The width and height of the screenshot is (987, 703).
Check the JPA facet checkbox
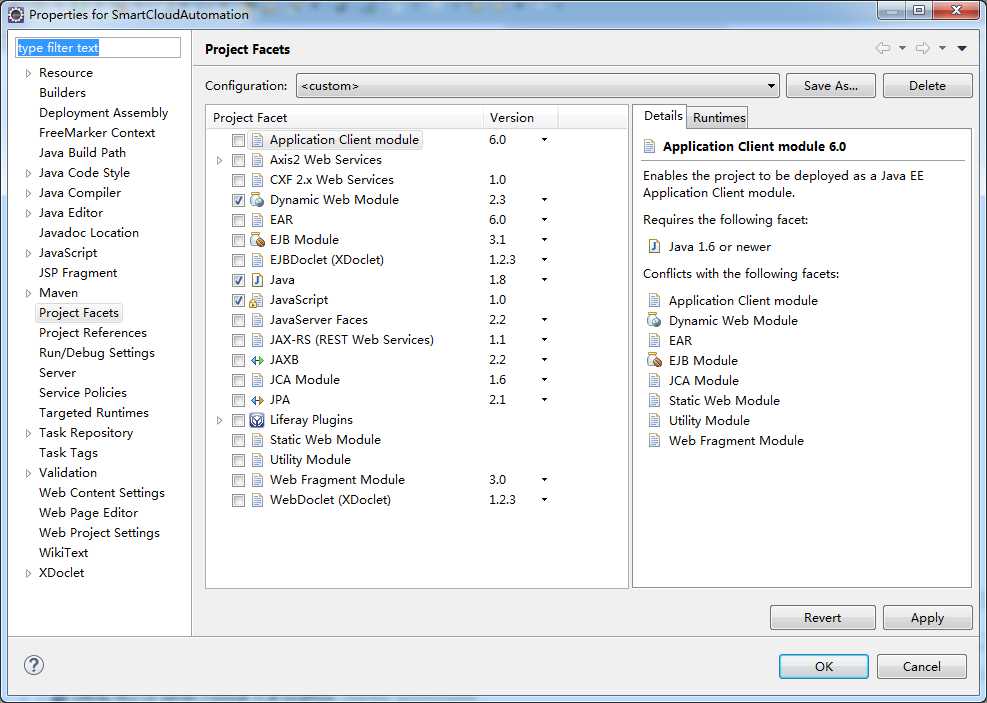tap(238, 400)
